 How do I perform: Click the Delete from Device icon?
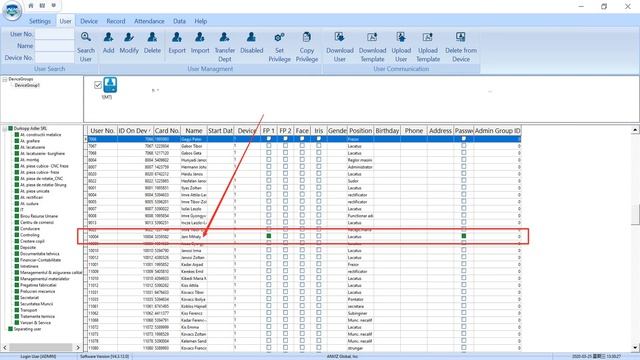[x=461, y=37]
